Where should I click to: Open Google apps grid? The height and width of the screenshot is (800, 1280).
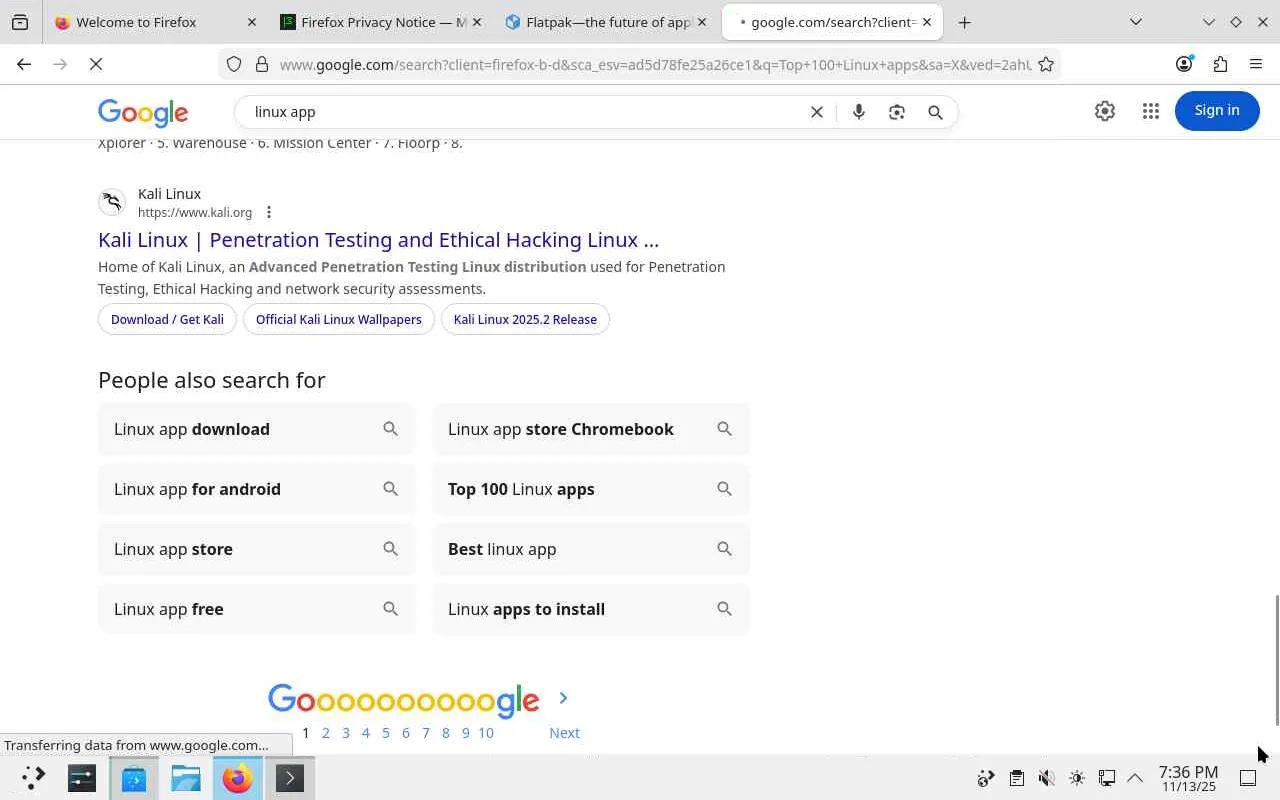pos(1150,111)
